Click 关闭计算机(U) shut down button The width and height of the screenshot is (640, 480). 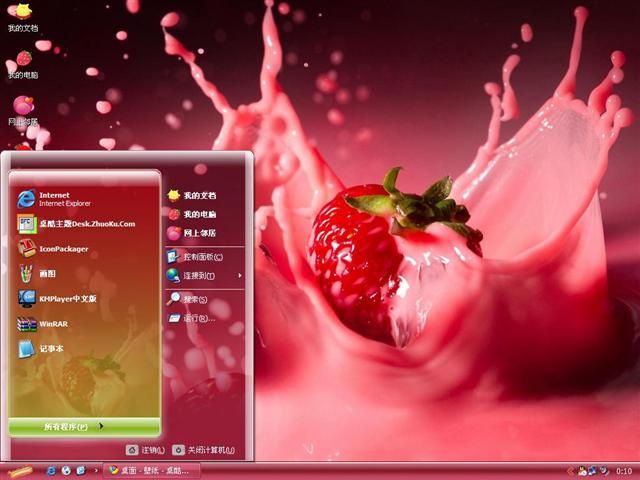[x=204, y=450]
